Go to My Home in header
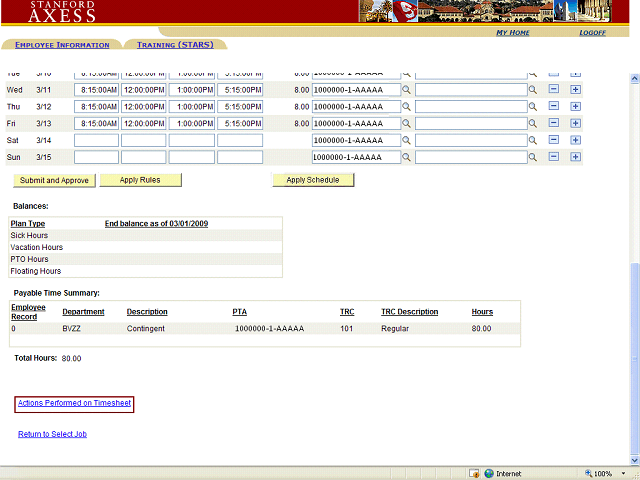Screen dimensions: 640x480 [x=513, y=33]
